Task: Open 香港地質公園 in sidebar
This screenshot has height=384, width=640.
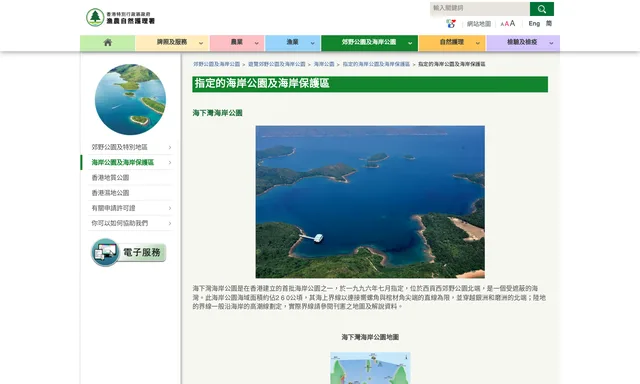Action: [x=110, y=178]
